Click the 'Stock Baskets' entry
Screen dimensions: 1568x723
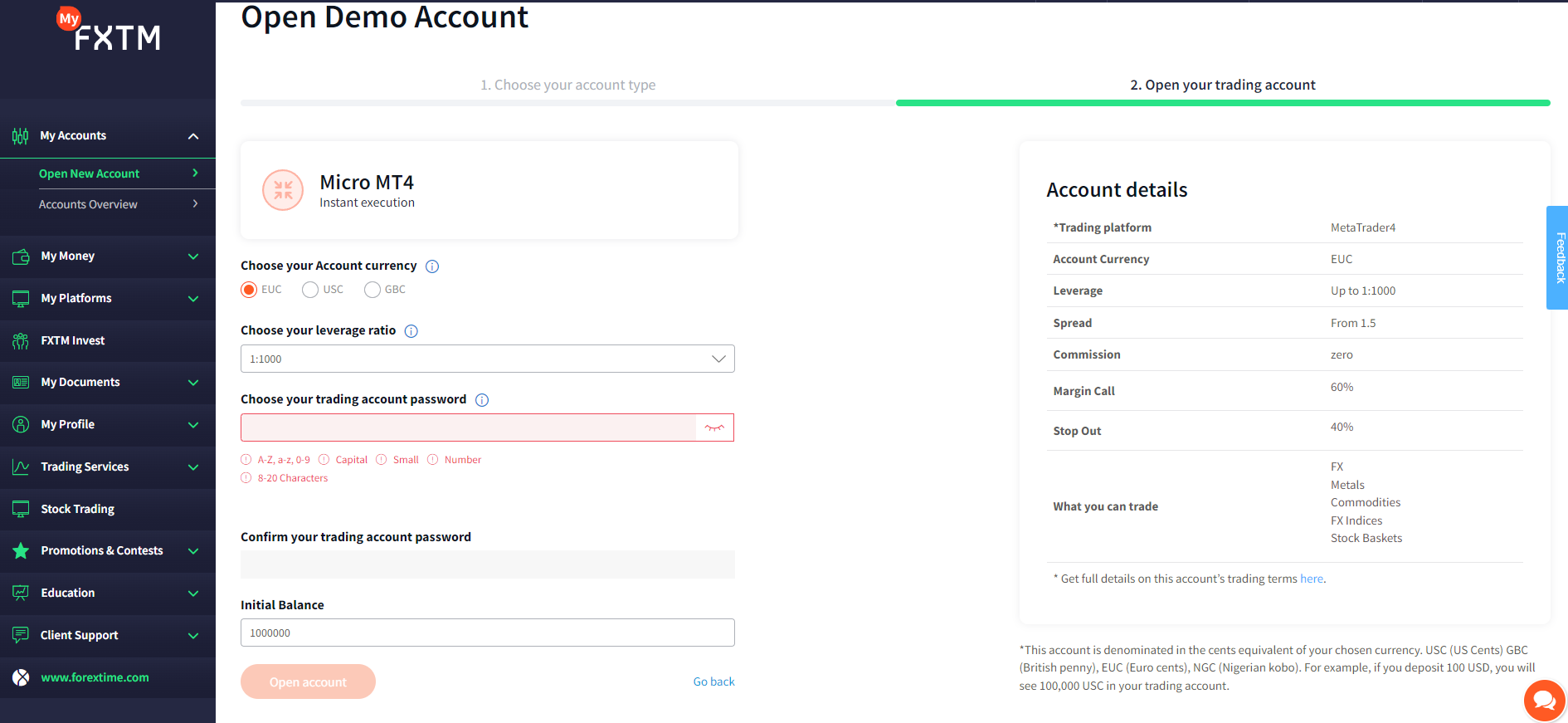(1366, 538)
